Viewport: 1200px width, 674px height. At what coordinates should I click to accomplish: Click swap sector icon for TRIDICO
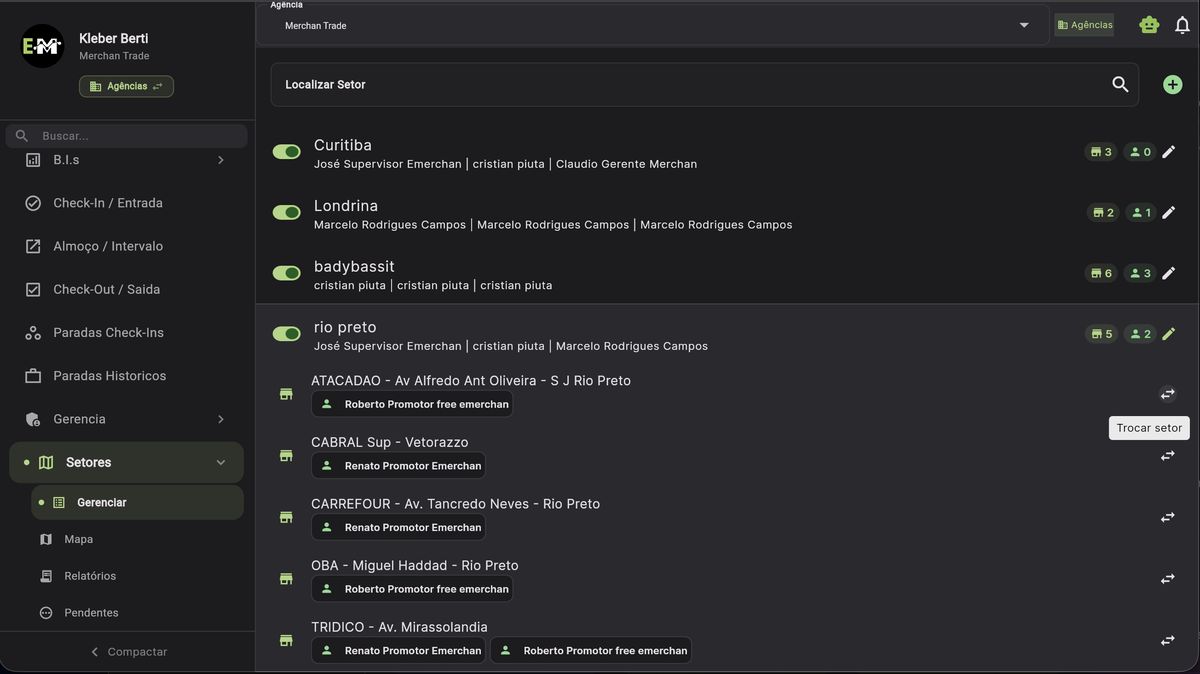click(1167, 640)
